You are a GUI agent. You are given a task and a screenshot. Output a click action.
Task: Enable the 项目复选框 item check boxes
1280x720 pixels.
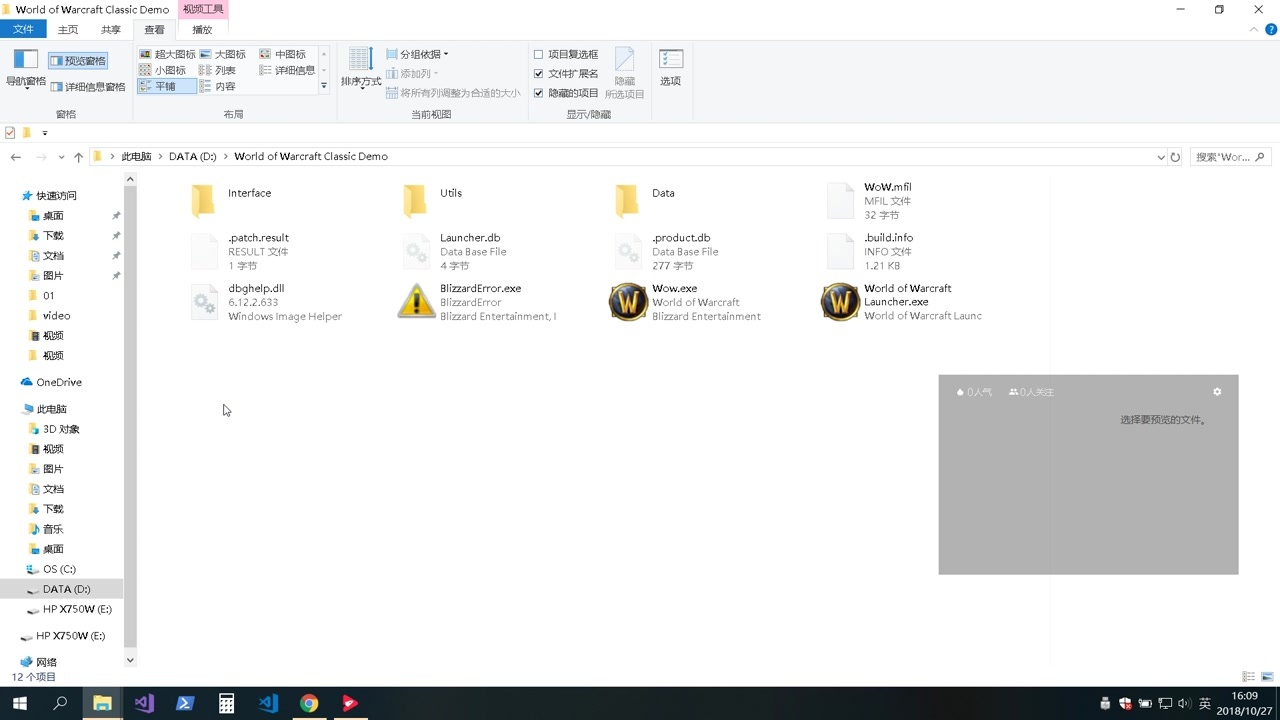click(565, 54)
